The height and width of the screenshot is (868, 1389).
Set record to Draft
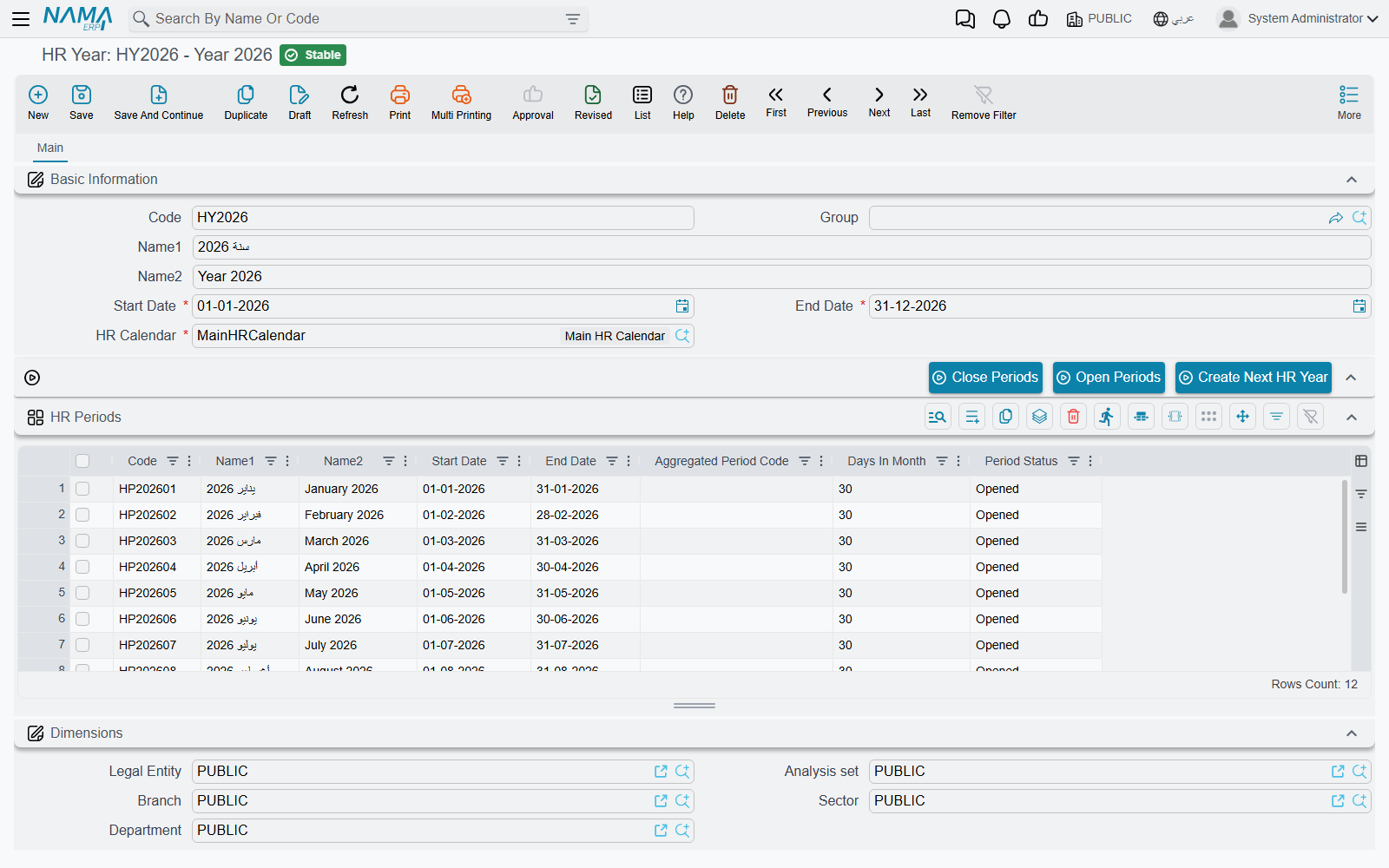(300, 102)
